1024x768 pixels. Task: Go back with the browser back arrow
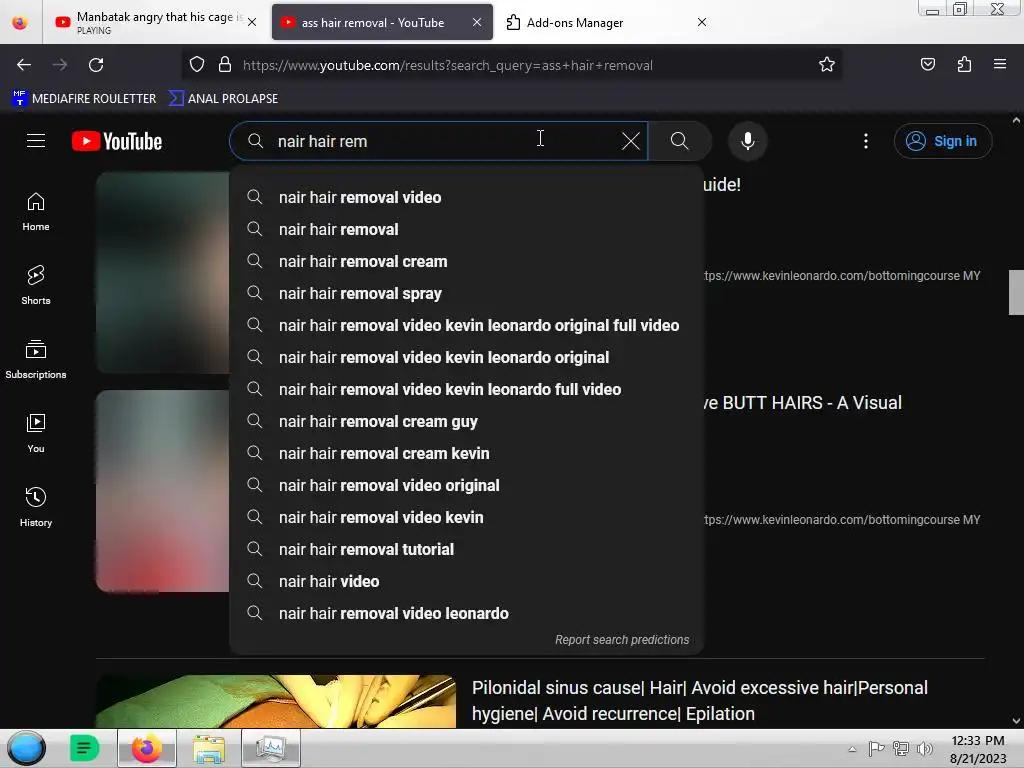pyautogui.click(x=24, y=65)
